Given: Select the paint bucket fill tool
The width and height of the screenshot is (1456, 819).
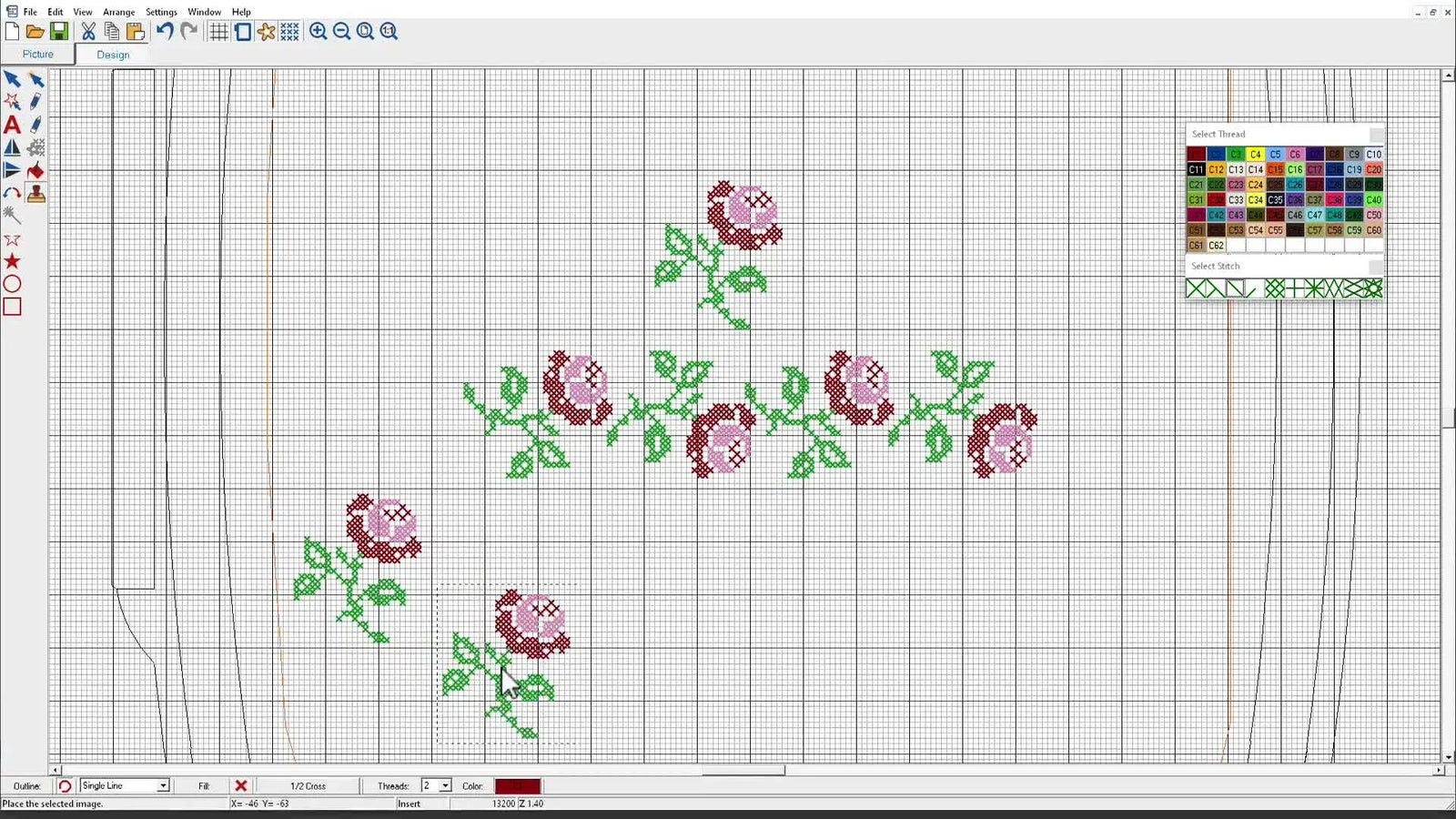Looking at the screenshot, I should point(36,171).
